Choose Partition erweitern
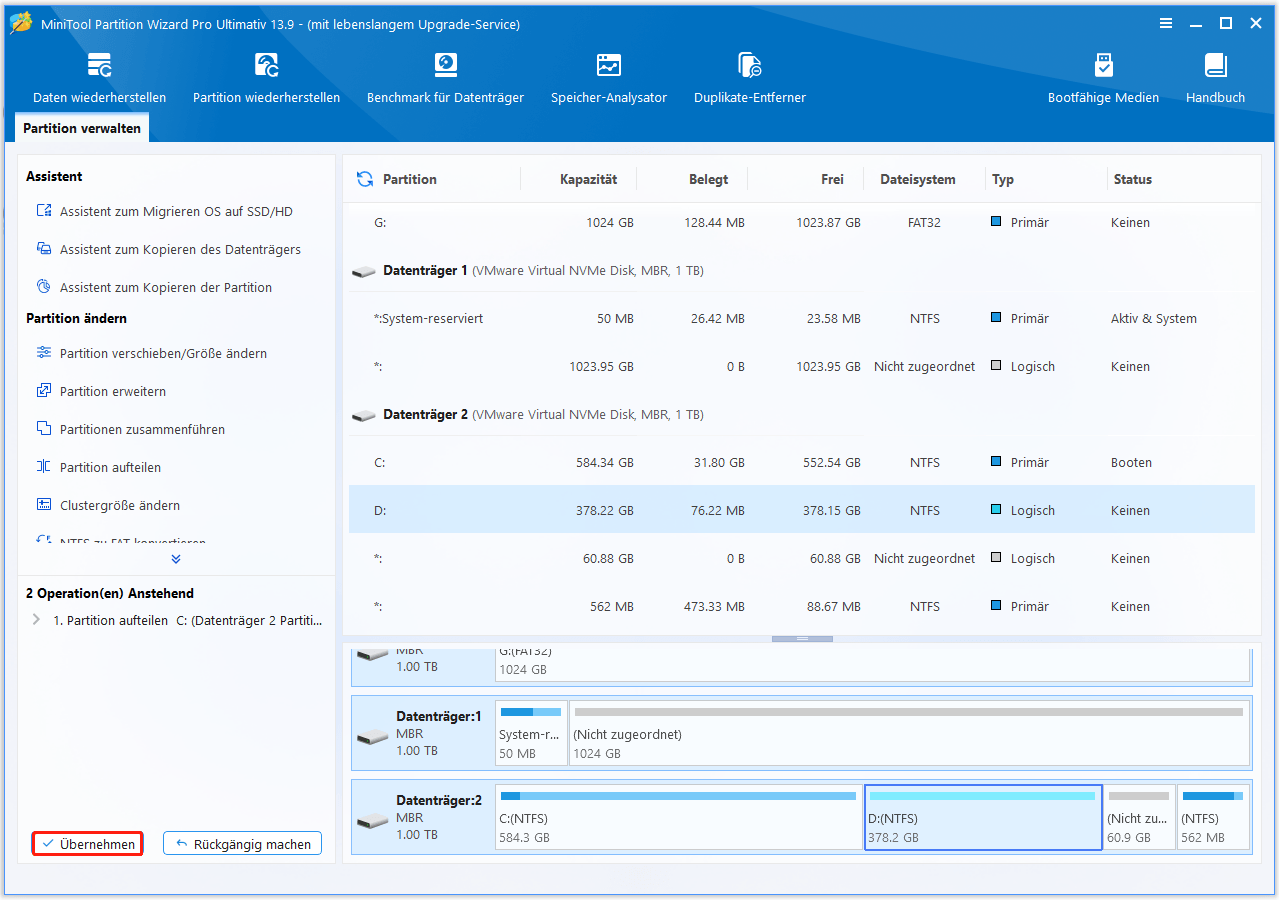1279x900 pixels. click(x=101, y=392)
